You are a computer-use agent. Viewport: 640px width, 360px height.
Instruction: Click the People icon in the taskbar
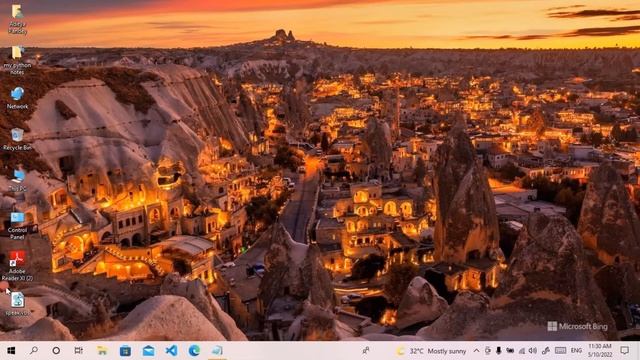[x=366, y=351]
